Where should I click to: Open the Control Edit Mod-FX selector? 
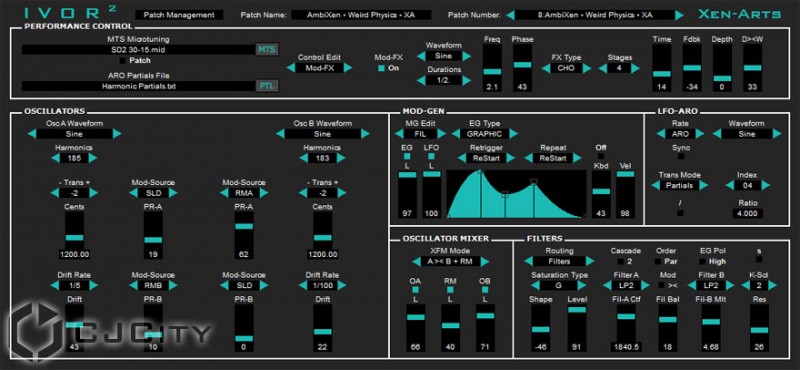[x=319, y=68]
